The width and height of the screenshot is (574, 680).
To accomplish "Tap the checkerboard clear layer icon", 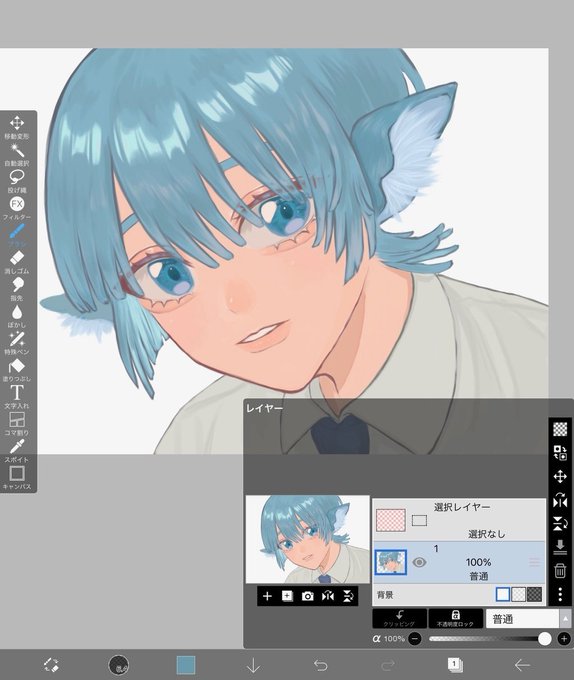I will point(560,429).
